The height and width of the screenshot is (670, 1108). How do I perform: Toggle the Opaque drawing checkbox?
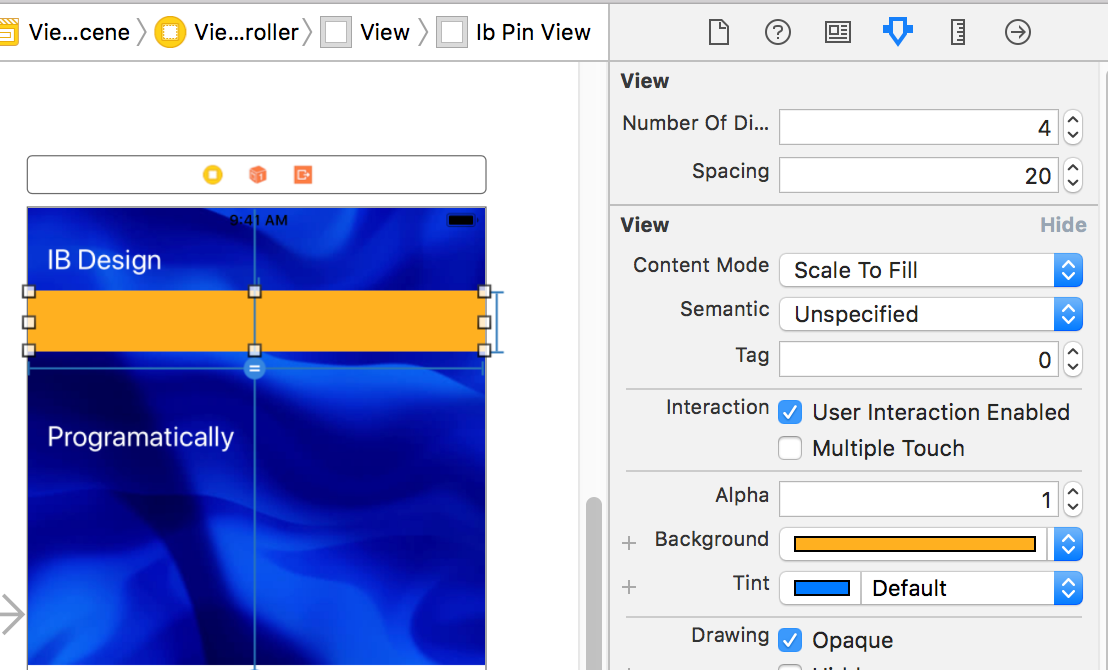click(x=790, y=640)
